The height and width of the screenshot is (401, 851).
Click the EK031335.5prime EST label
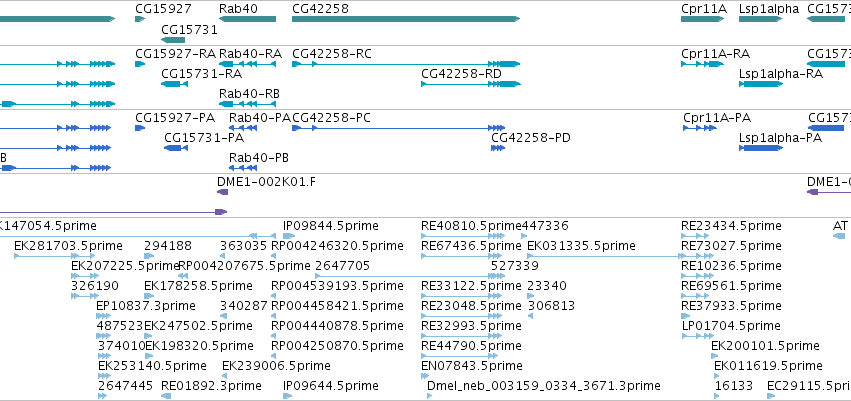581,246
